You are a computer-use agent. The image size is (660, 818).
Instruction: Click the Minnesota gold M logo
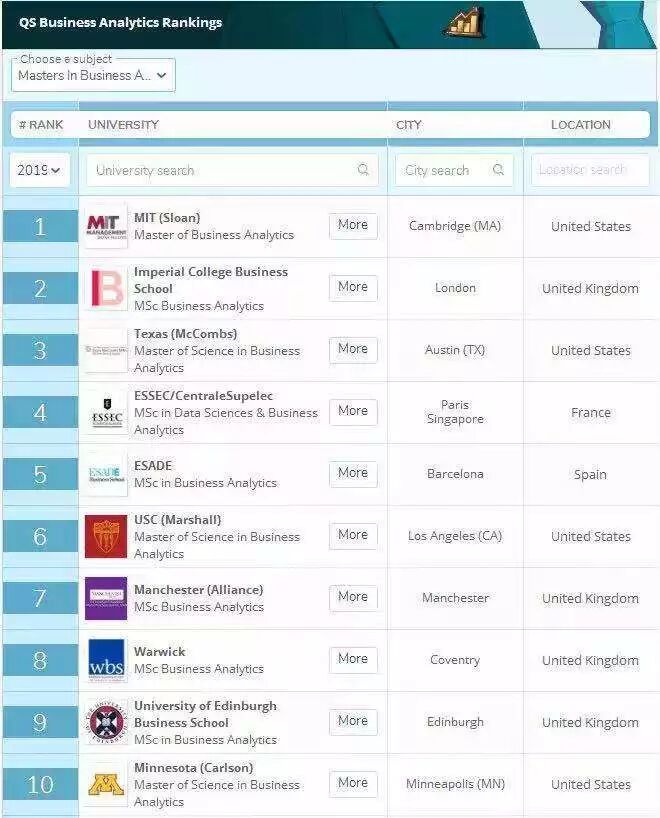pos(106,785)
